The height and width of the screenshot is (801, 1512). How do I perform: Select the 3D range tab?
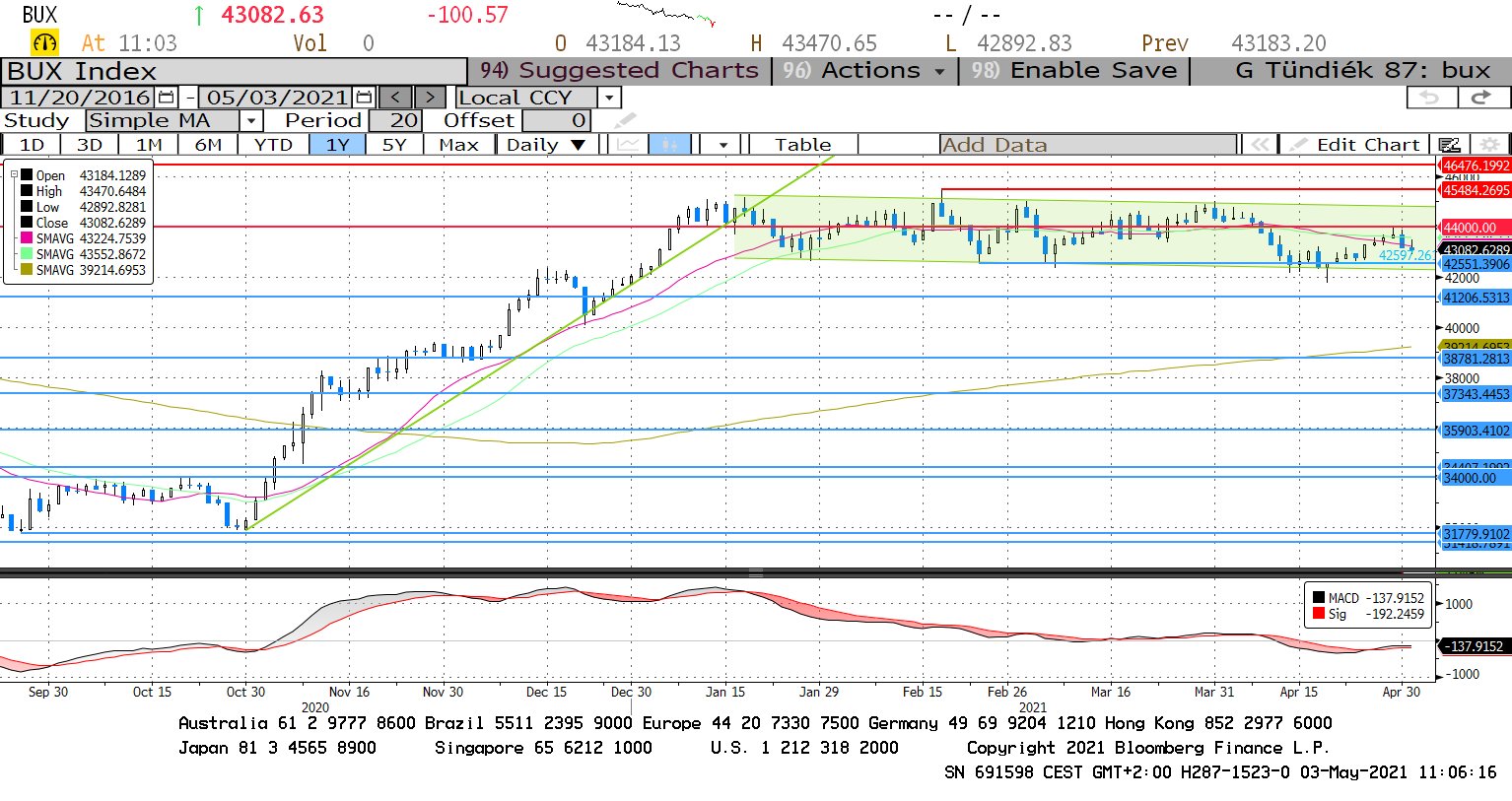pos(90,145)
